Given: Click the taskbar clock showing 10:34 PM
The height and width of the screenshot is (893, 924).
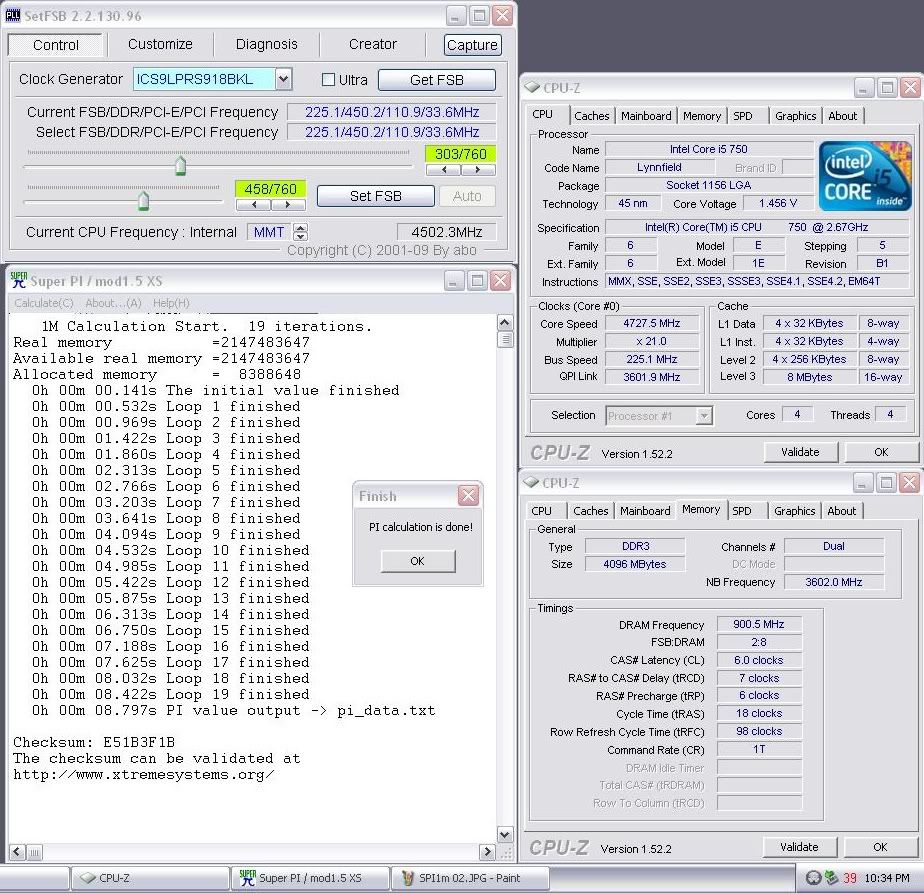Looking at the screenshot, I should coord(886,878).
